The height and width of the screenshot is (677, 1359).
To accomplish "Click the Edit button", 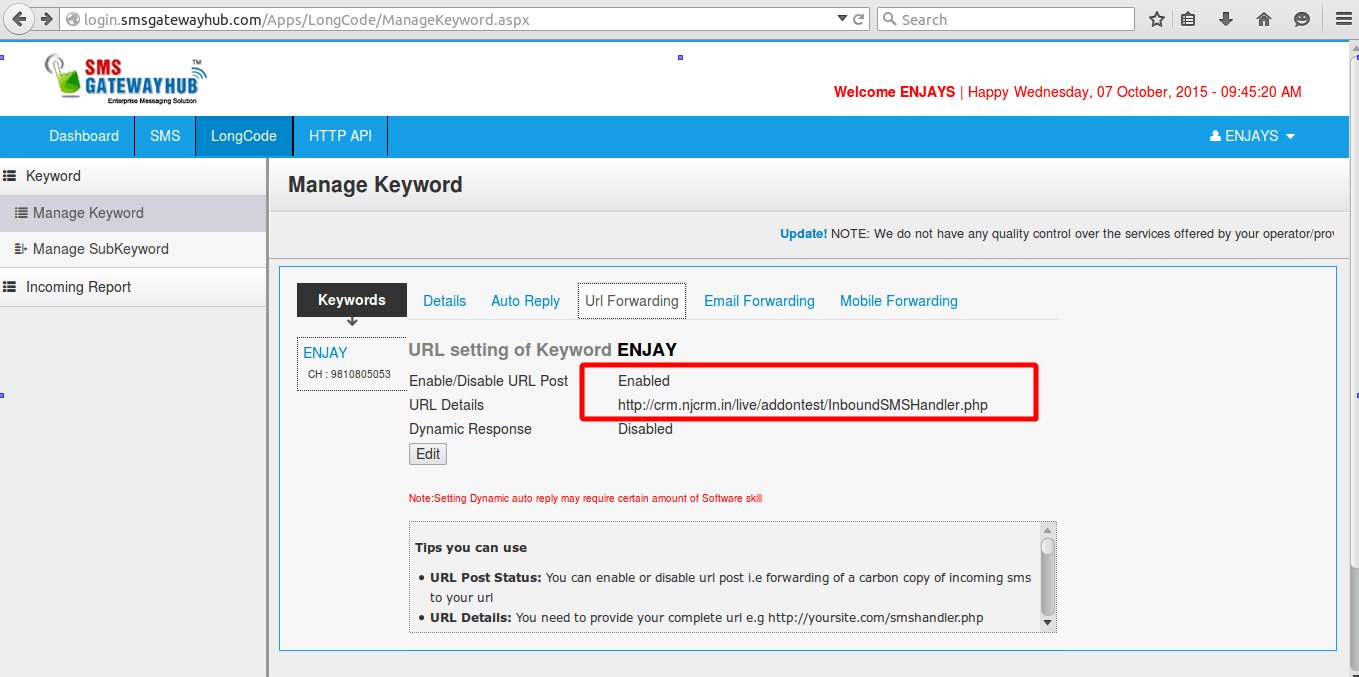I will coord(428,454).
